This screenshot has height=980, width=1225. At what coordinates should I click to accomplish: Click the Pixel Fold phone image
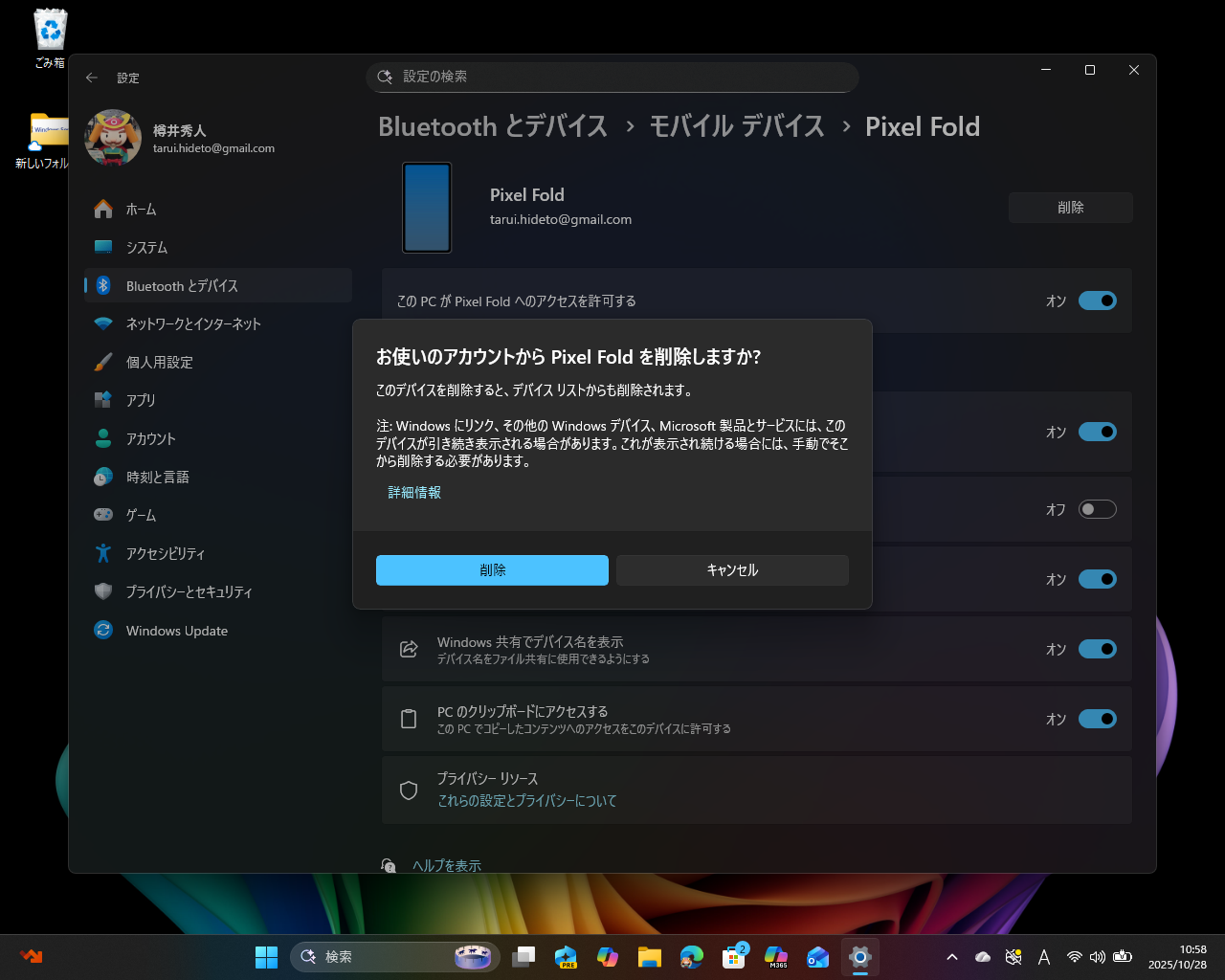(427, 208)
